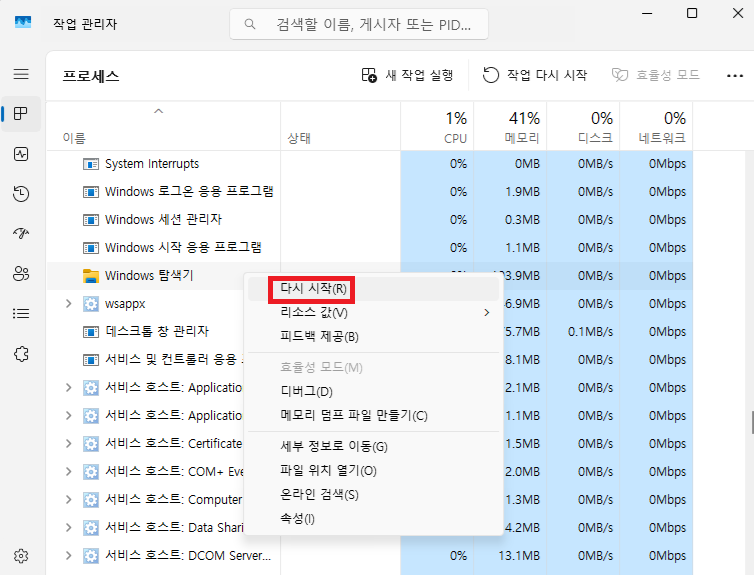The height and width of the screenshot is (575, 754).
Task: Focus the process search box
Action: (x=359, y=24)
